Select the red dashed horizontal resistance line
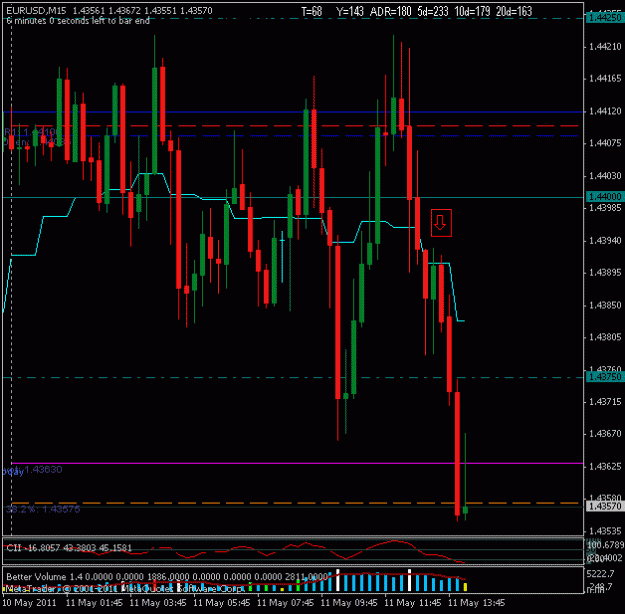 [x=293, y=126]
